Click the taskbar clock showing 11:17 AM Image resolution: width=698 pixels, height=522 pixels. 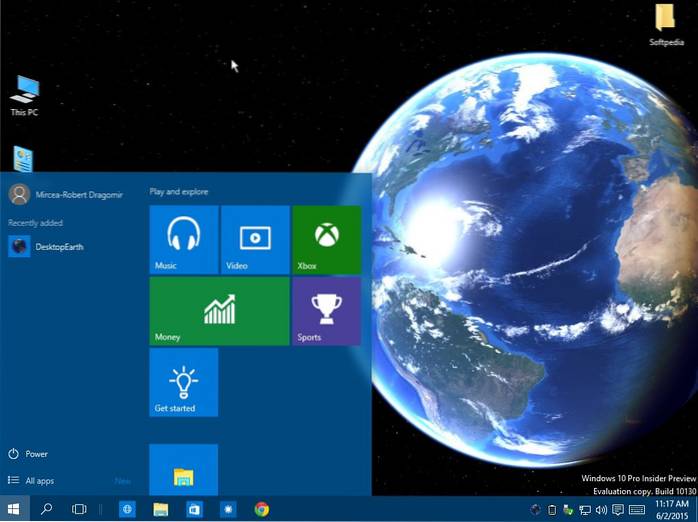click(671, 509)
